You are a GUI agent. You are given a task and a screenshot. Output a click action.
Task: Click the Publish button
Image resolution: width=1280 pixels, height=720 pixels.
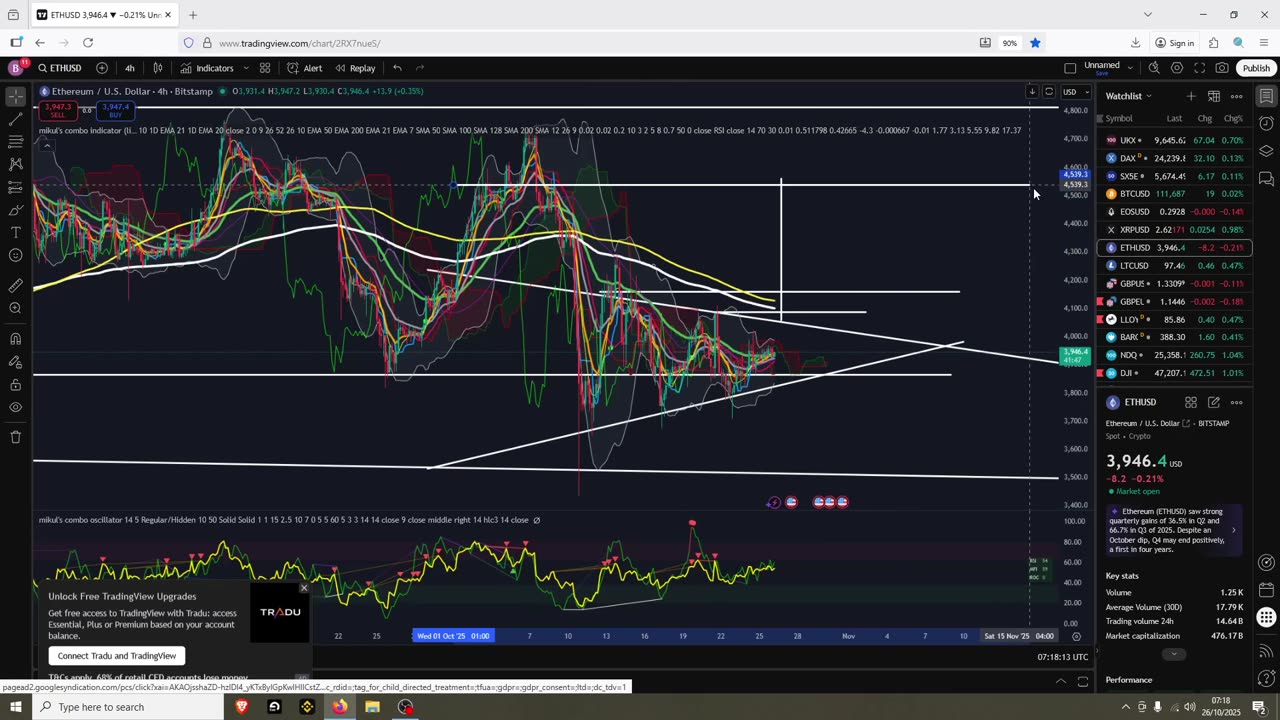1256,68
